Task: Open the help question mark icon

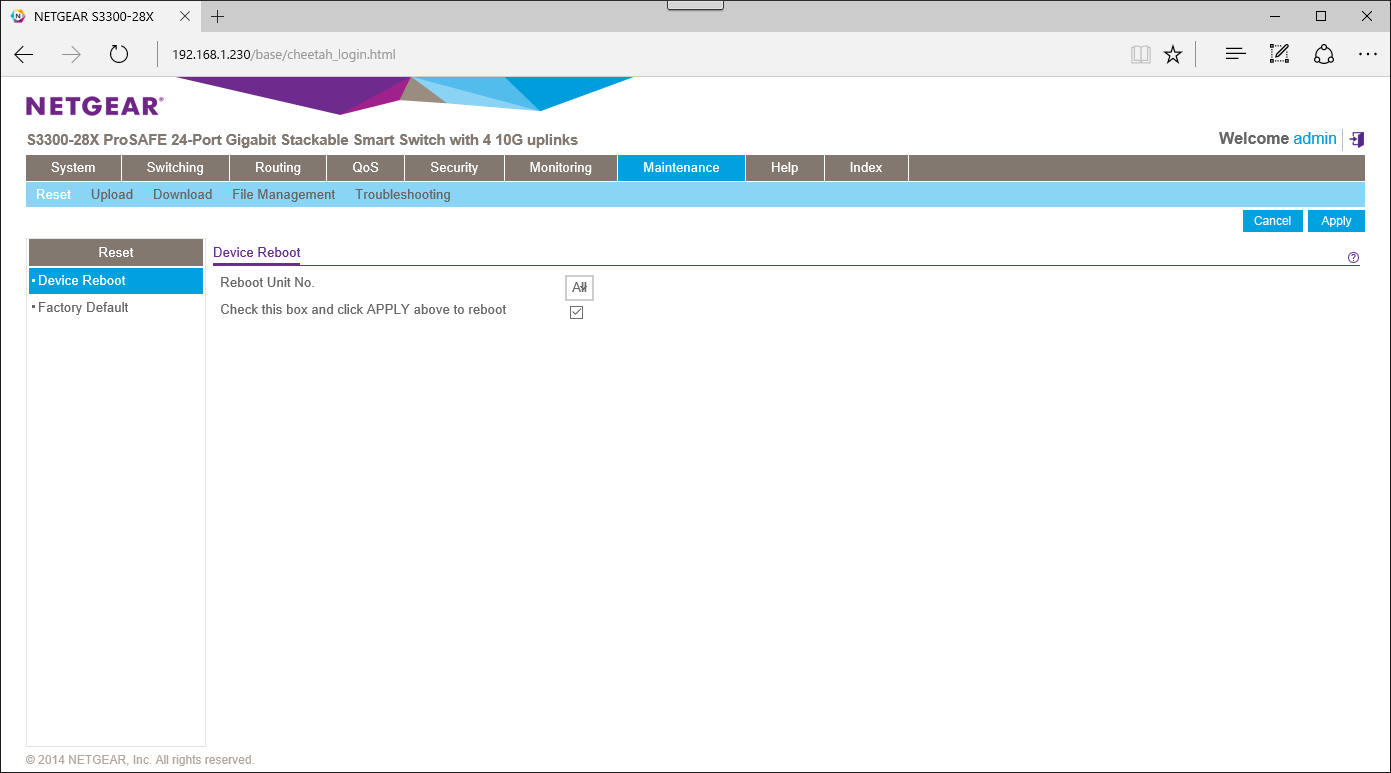Action: coord(1353,258)
